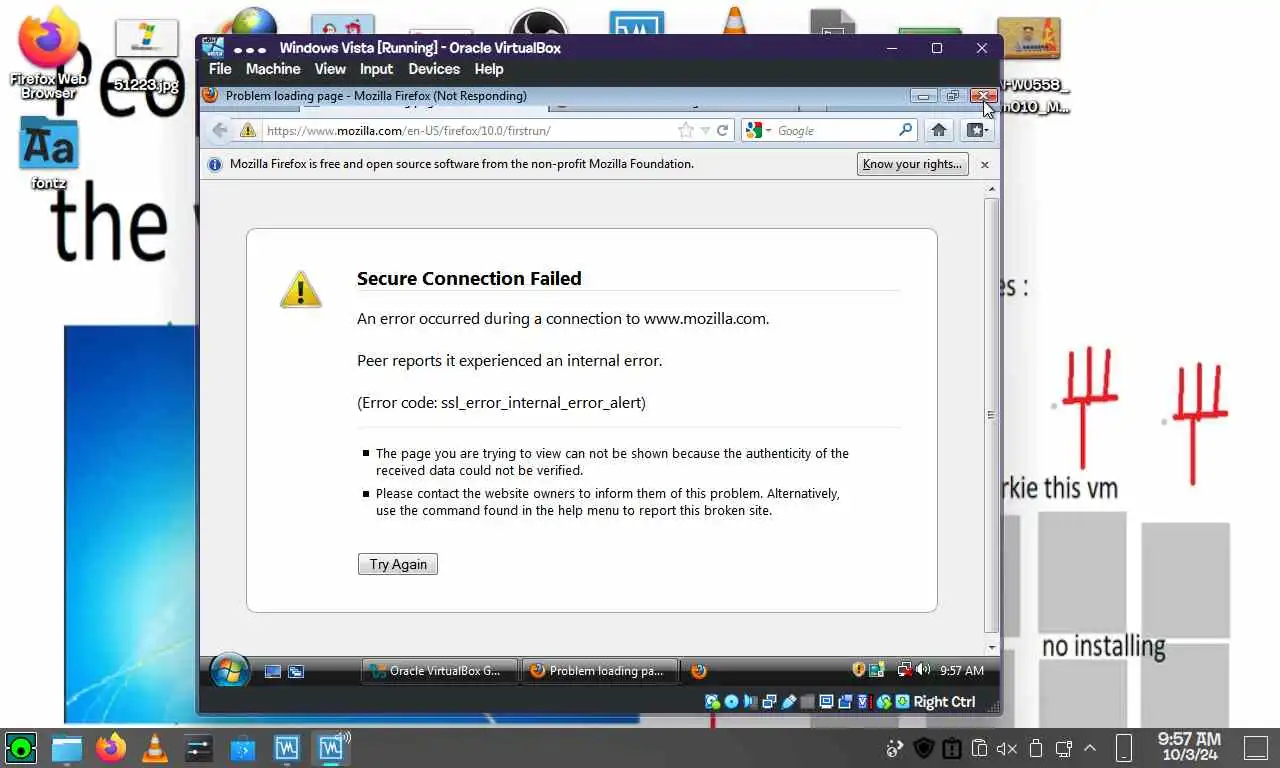Open the View menu in VirtualBox

330,69
